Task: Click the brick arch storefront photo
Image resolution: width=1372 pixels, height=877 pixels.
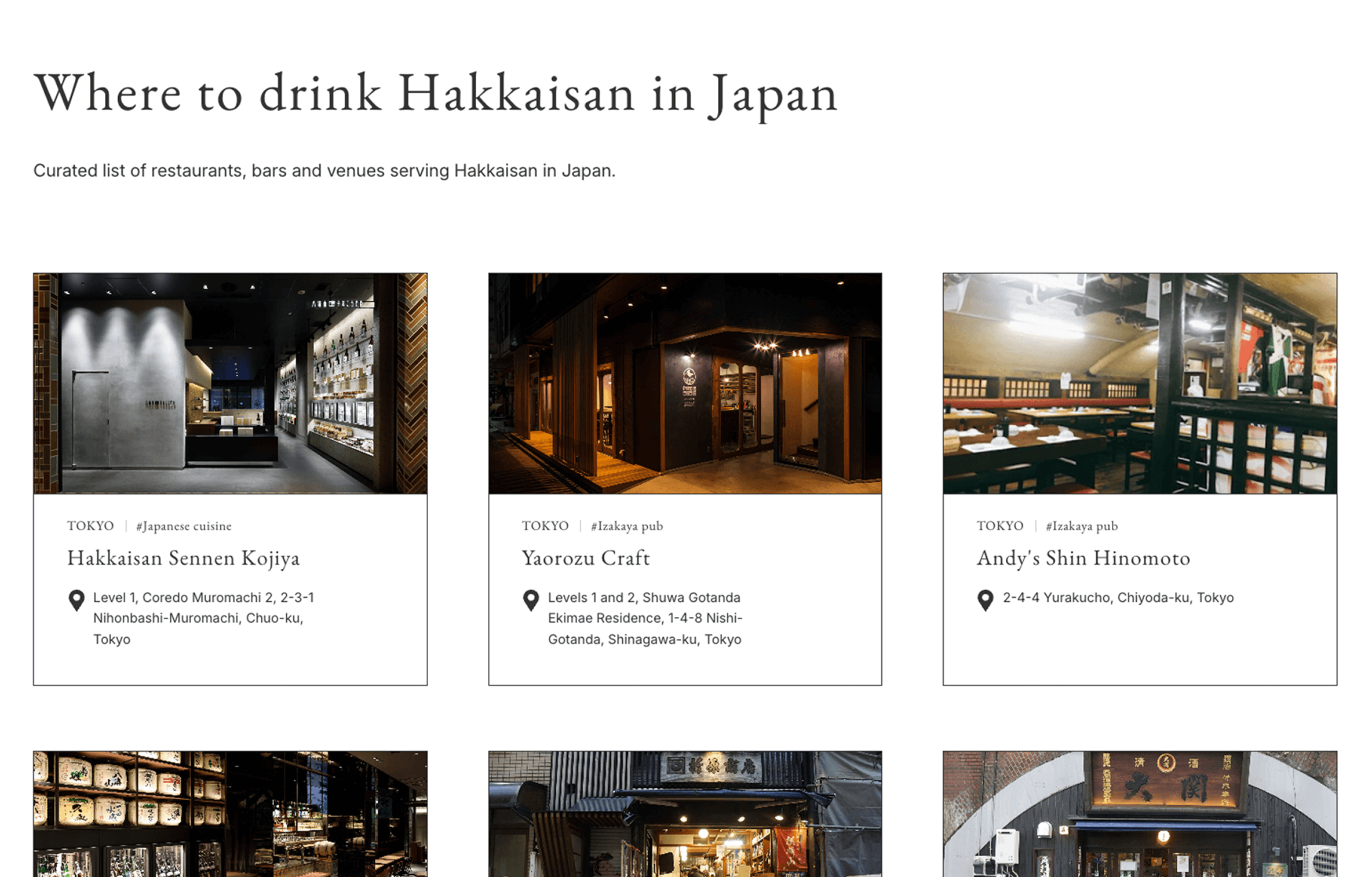Action: click(x=1140, y=814)
